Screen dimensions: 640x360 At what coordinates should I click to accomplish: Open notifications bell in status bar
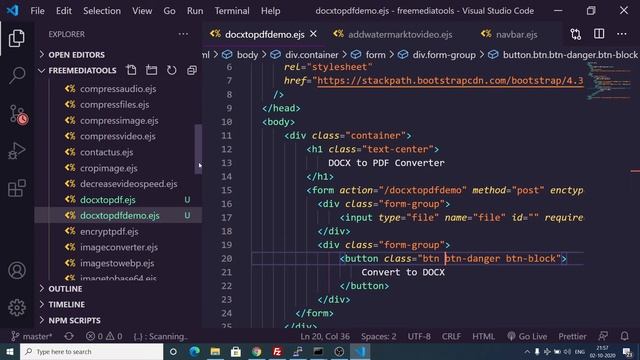coord(624,336)
